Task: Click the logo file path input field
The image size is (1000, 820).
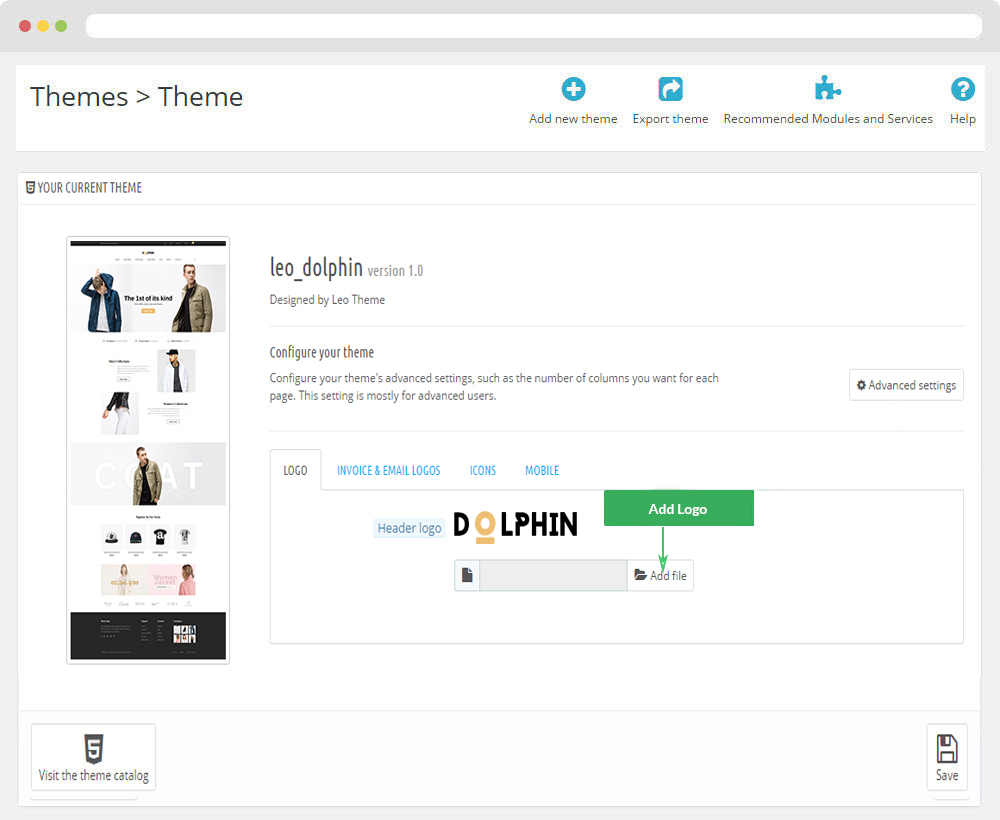Action: pos(553,575)
